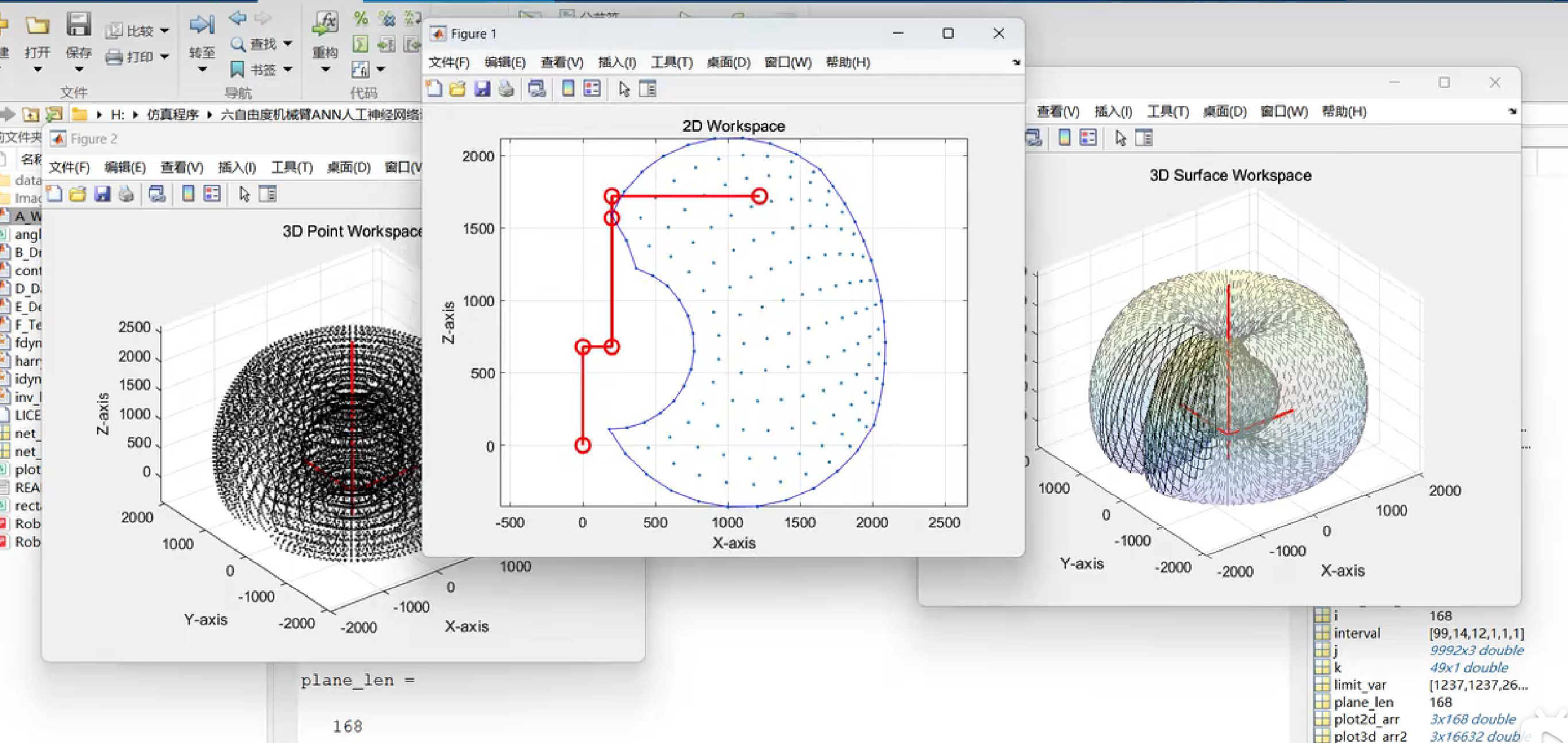Open the Tools menu in Figure 1
The height and width of the screenshot is (743, 1568).
(x=671, y=62)
